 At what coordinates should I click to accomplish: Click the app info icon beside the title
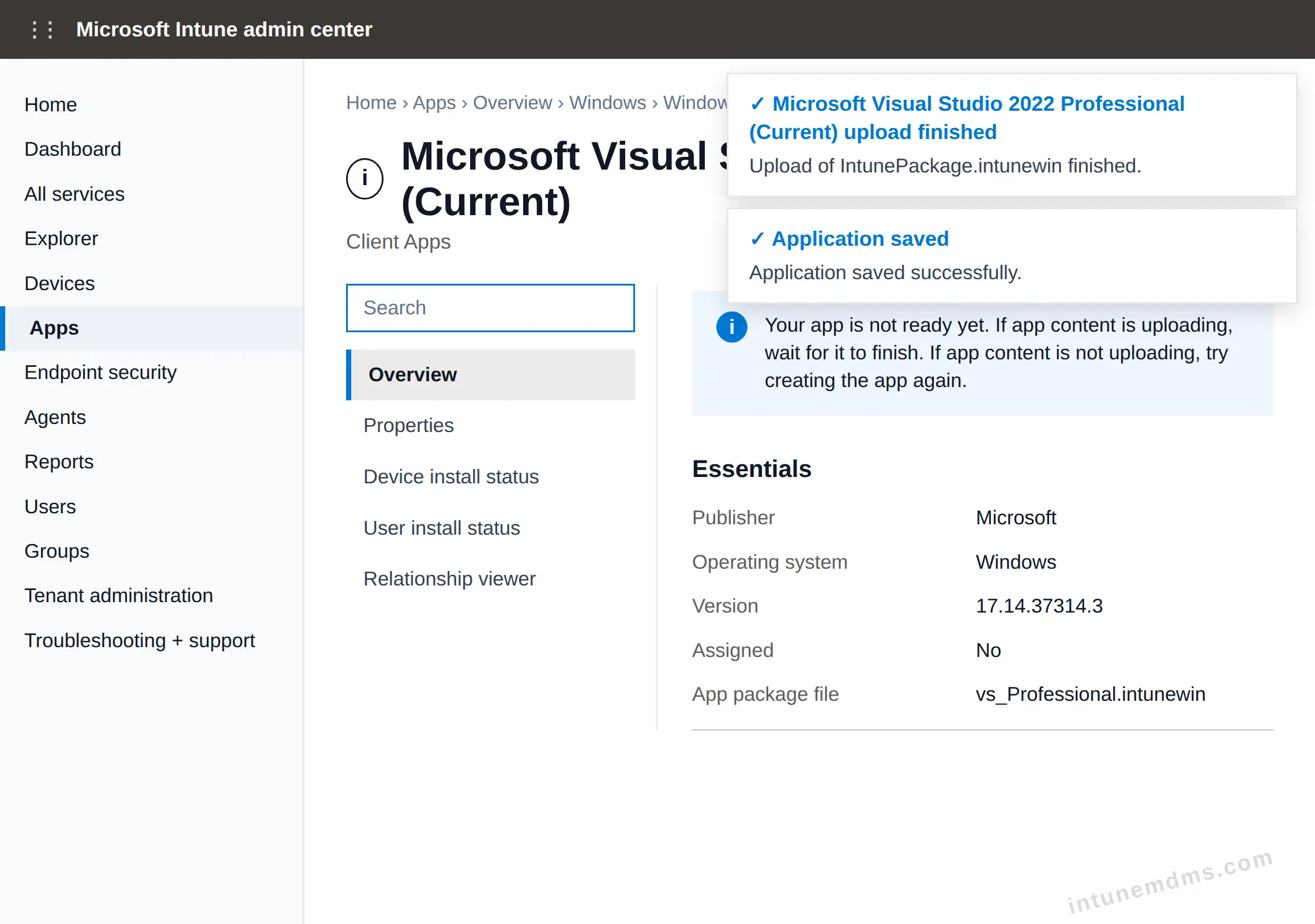click(365, 178)
